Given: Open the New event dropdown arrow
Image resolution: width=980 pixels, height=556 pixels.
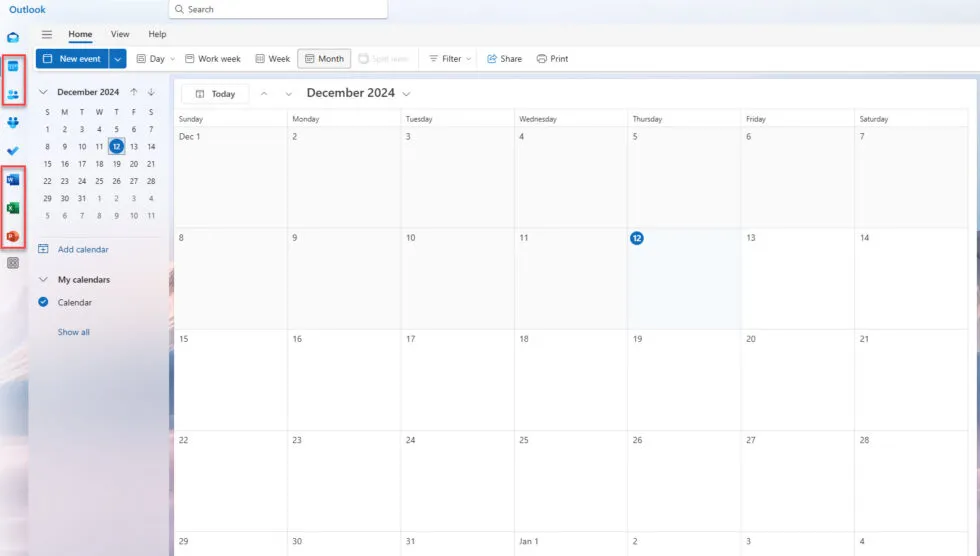Looking at the screenshot, I should 118,59.
